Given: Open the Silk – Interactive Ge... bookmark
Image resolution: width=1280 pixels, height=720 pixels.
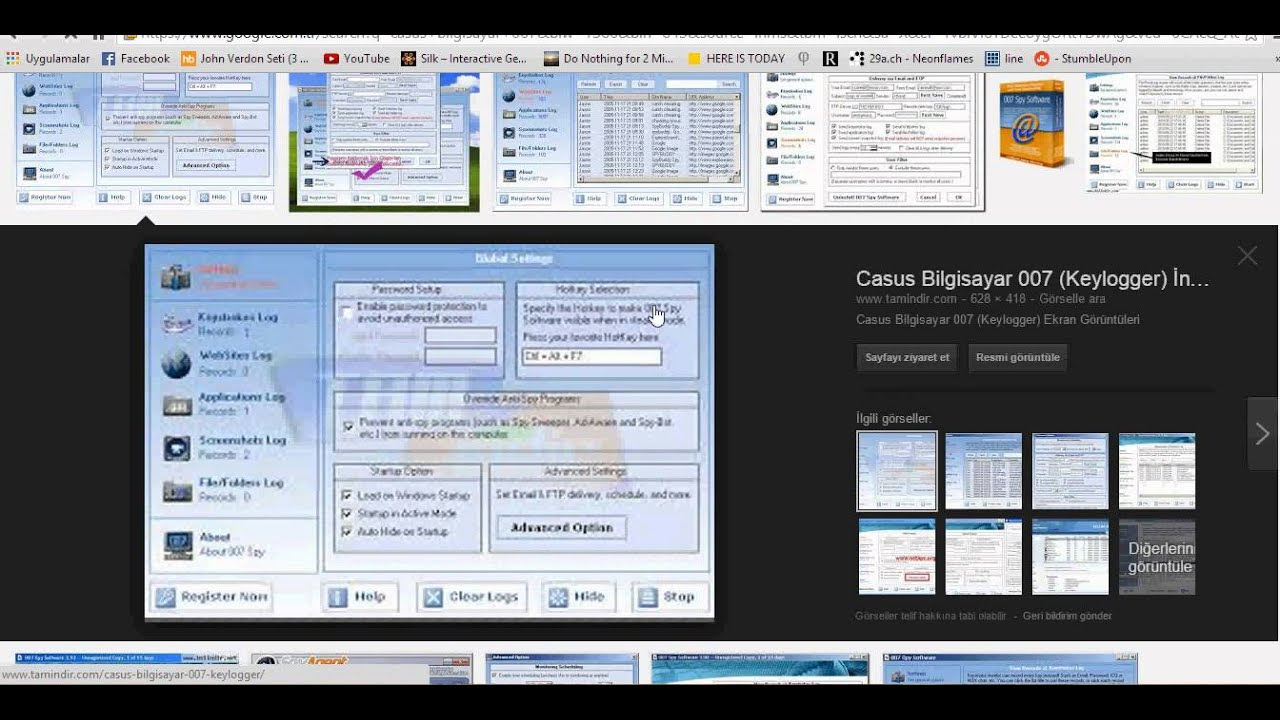Looking at the screenshot, I should (x=464, y=59).
